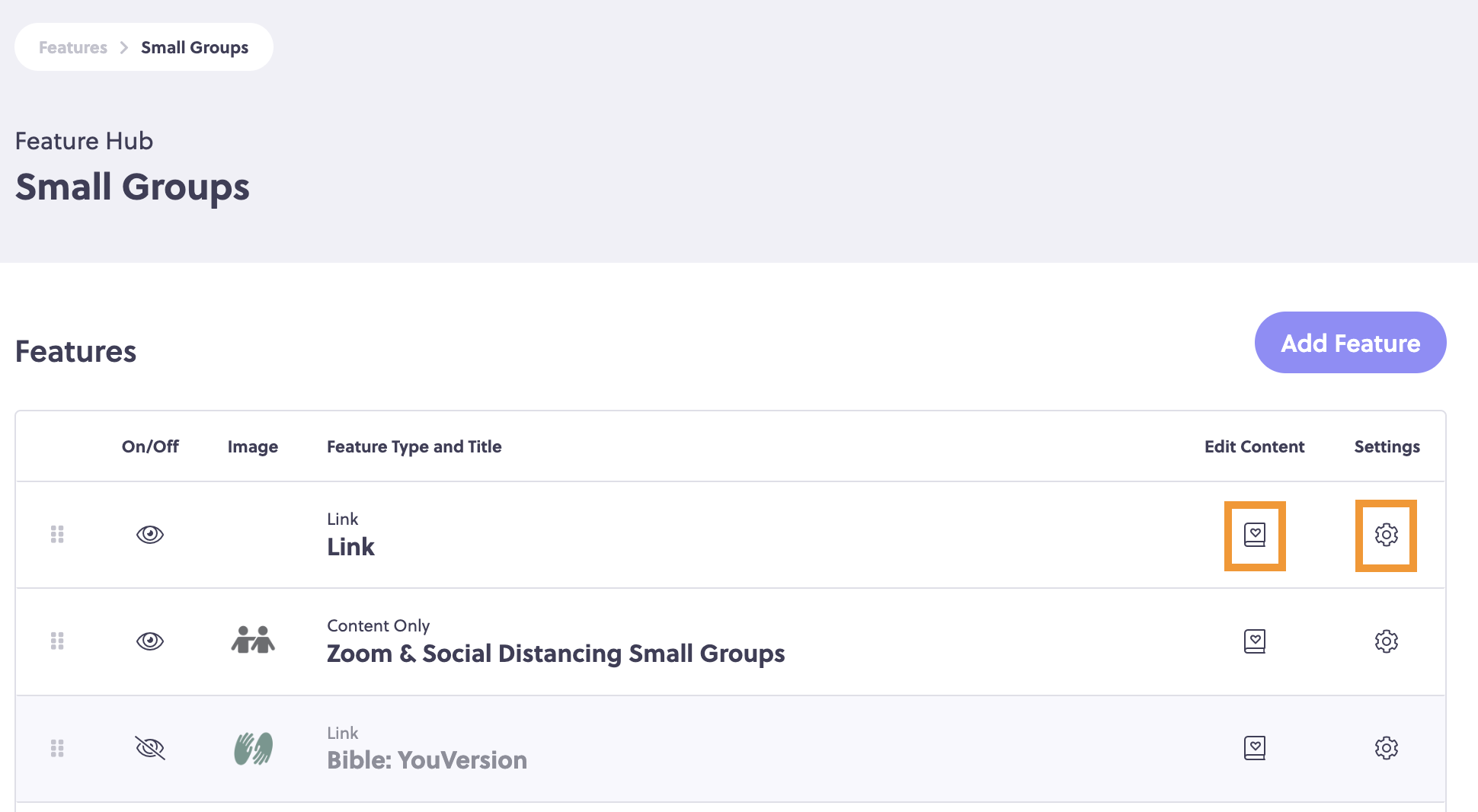Click the people image thumbnail
1478x812 pixels.
253,641
